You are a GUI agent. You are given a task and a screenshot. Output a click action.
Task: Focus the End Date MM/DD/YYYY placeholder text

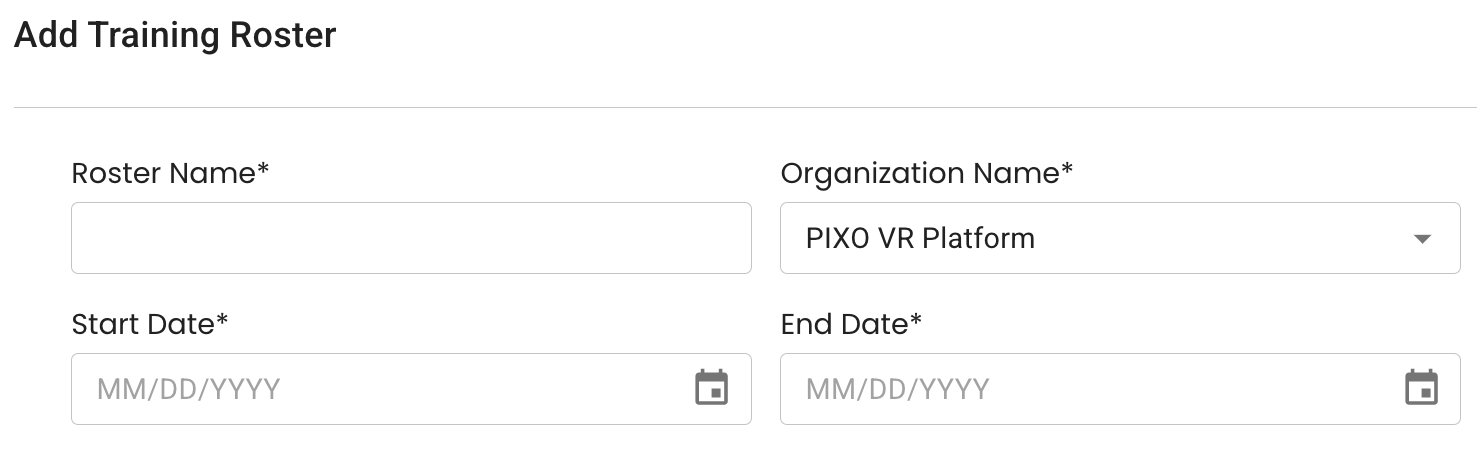tap(898, 389)
